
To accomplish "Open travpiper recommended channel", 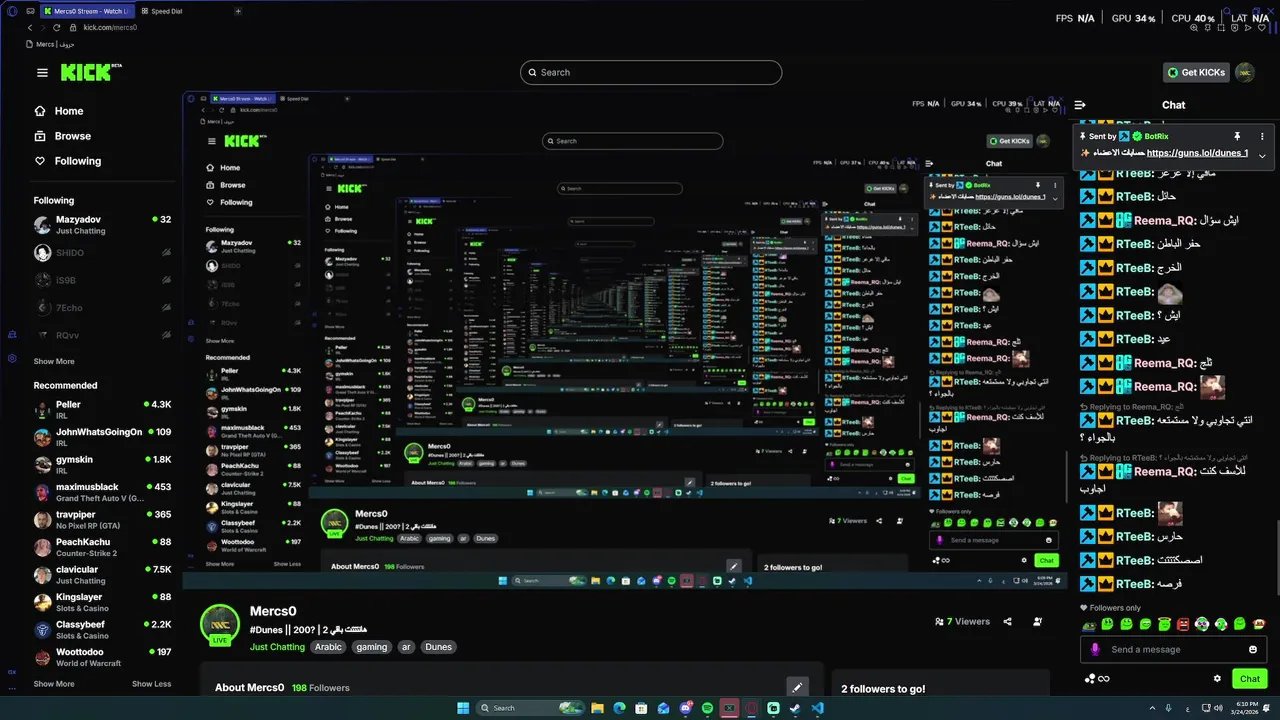I will tap(102, 520).
